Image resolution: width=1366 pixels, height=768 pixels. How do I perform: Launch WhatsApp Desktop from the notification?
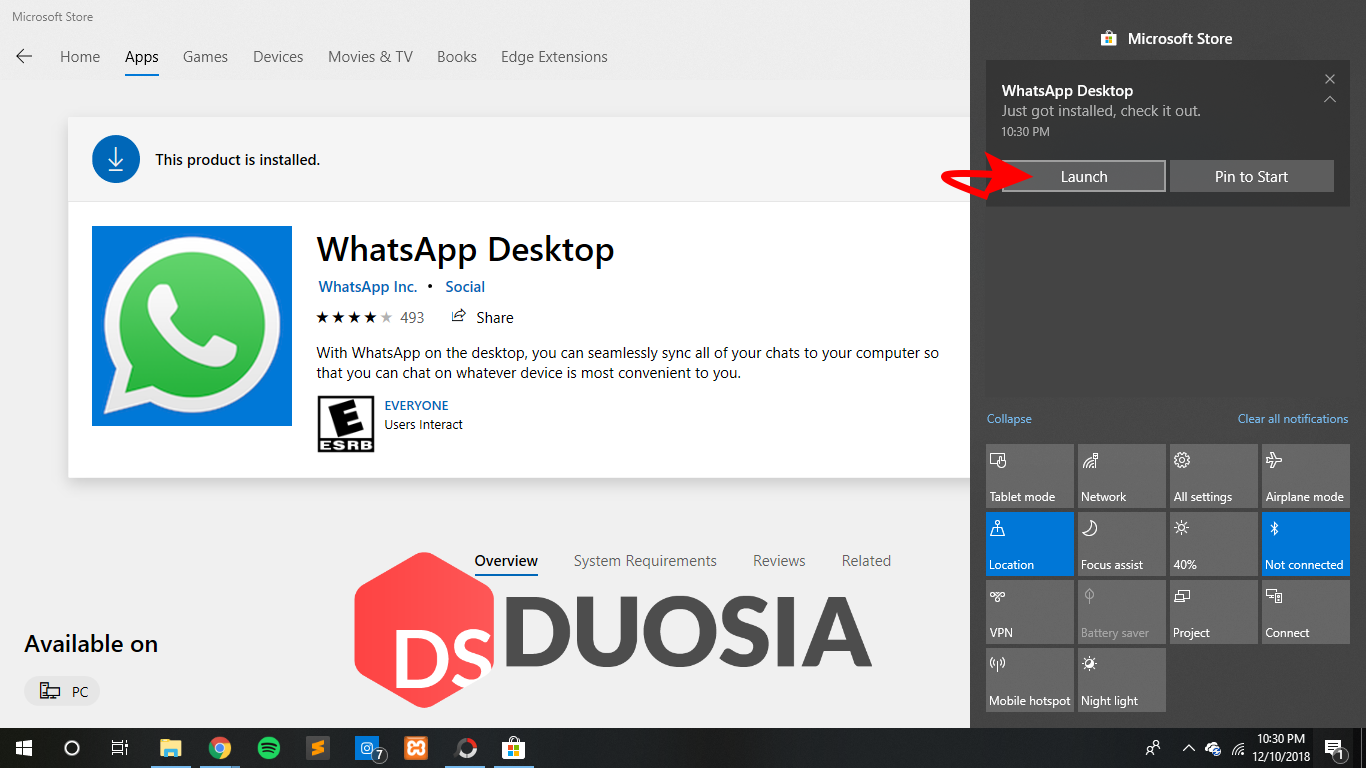point(1084,176)
